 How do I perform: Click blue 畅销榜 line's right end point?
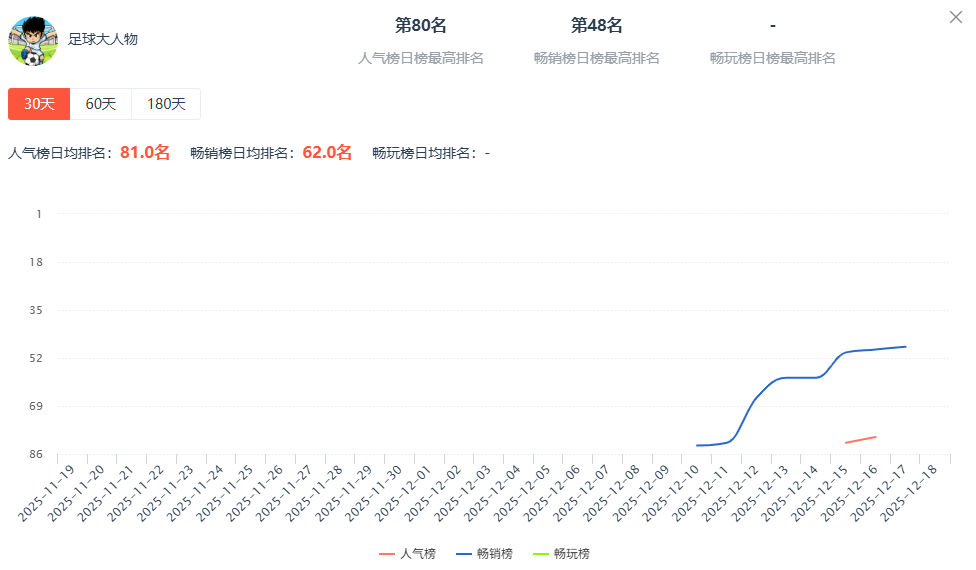coord(905,347)
